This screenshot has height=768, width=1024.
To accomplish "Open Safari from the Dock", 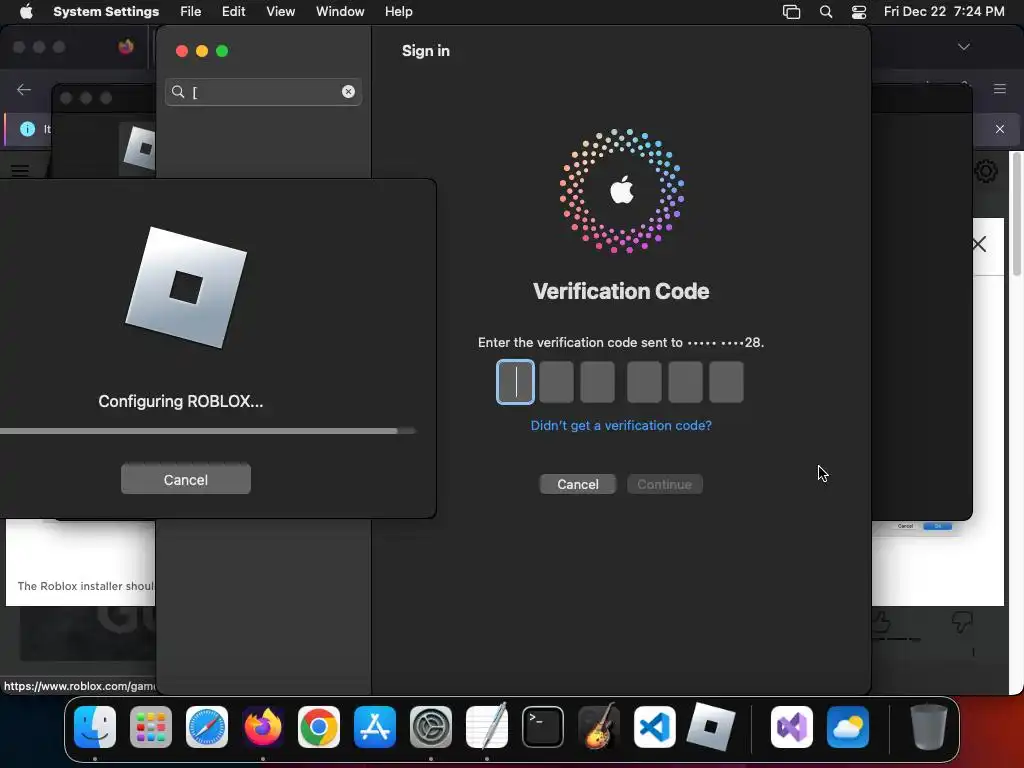I will coord(207,727).
